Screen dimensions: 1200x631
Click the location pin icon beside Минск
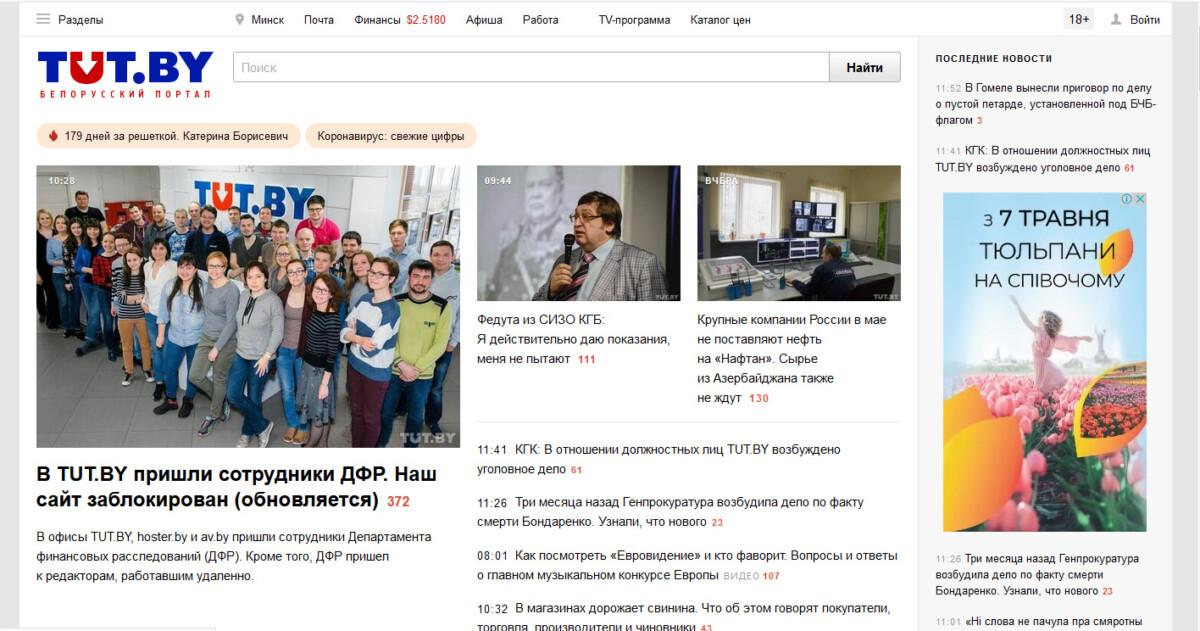(239, 19)
